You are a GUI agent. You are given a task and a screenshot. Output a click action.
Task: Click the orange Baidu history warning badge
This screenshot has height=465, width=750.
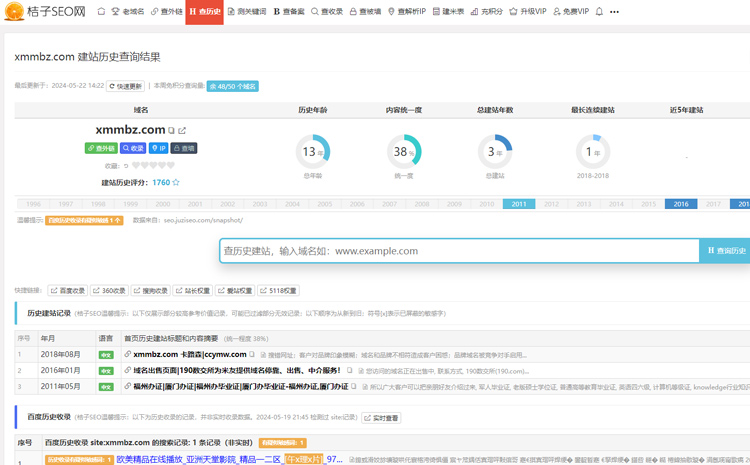click(84, 220)
